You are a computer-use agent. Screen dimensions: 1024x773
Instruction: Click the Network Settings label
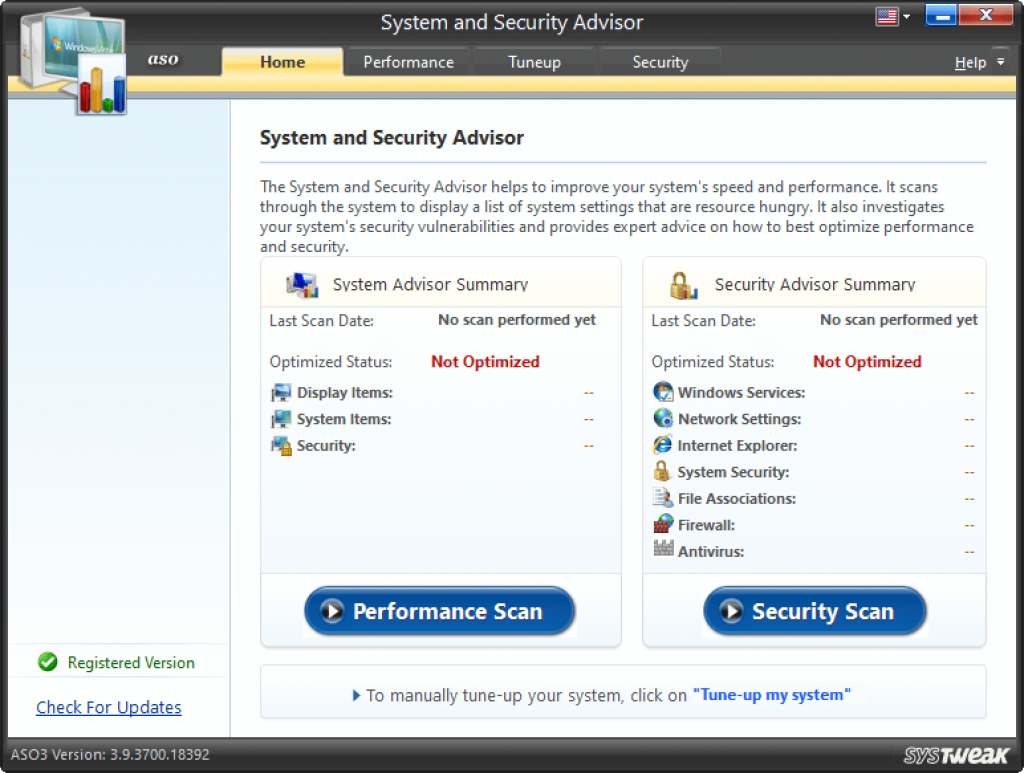point(739,419)
